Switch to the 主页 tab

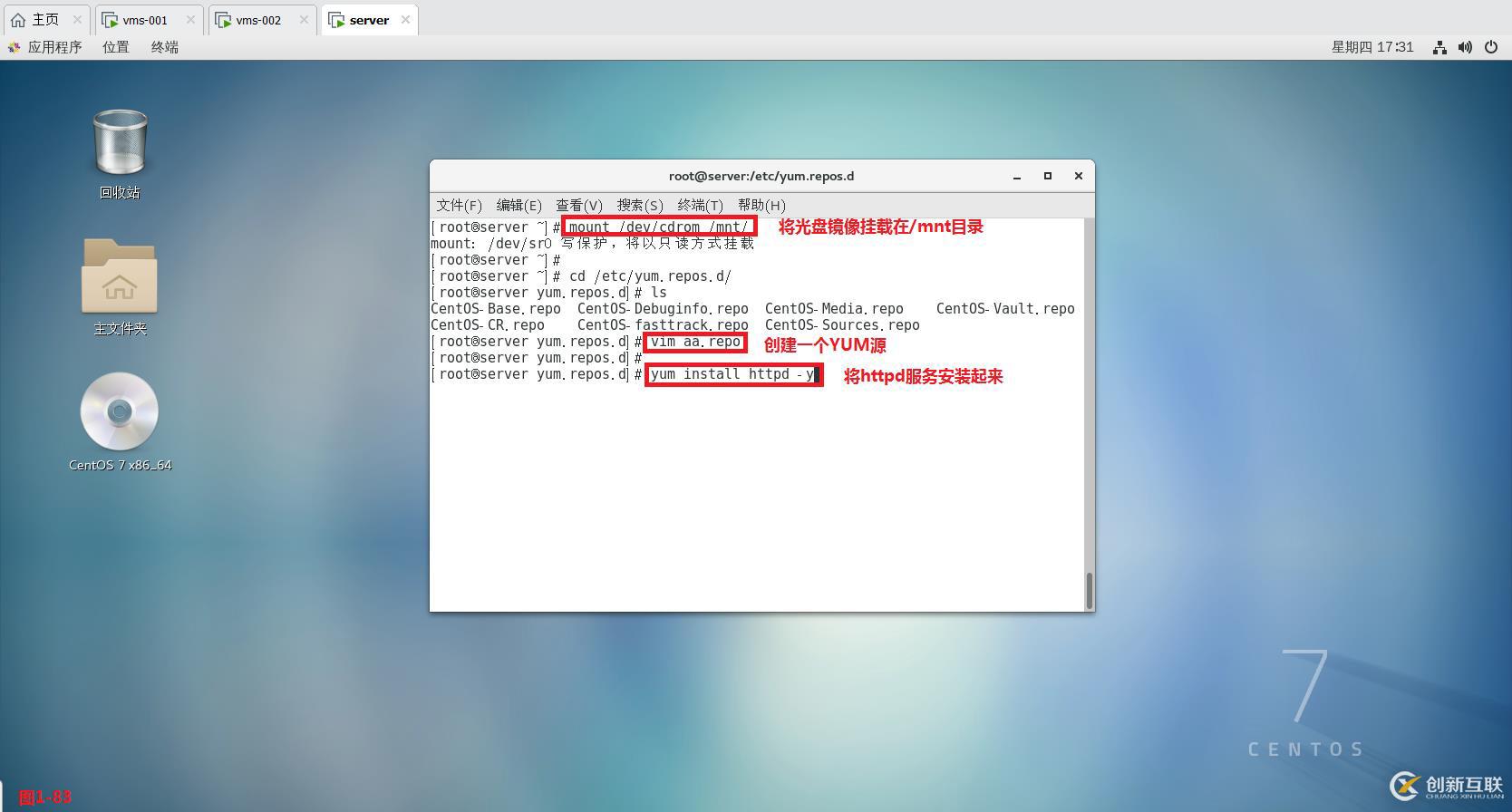(x=45, y=19)
